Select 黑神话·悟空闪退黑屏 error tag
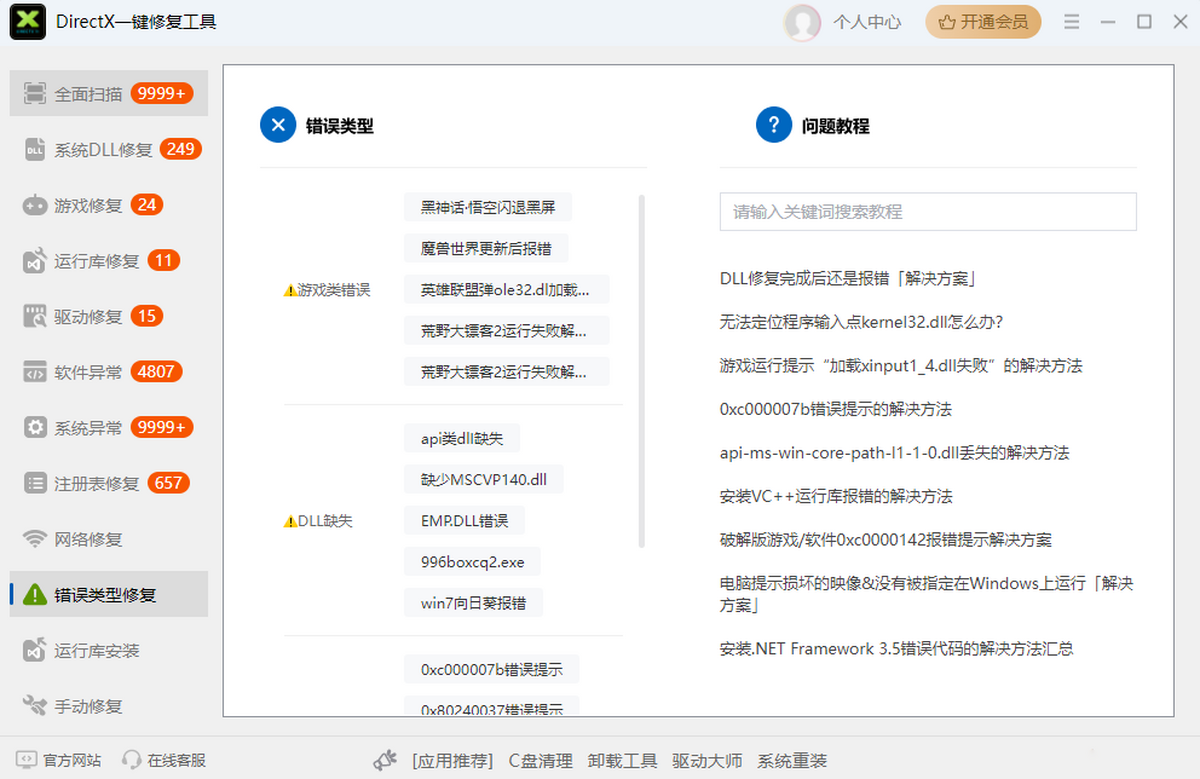Screen dimensions: 1200x779 coord(488,208)
